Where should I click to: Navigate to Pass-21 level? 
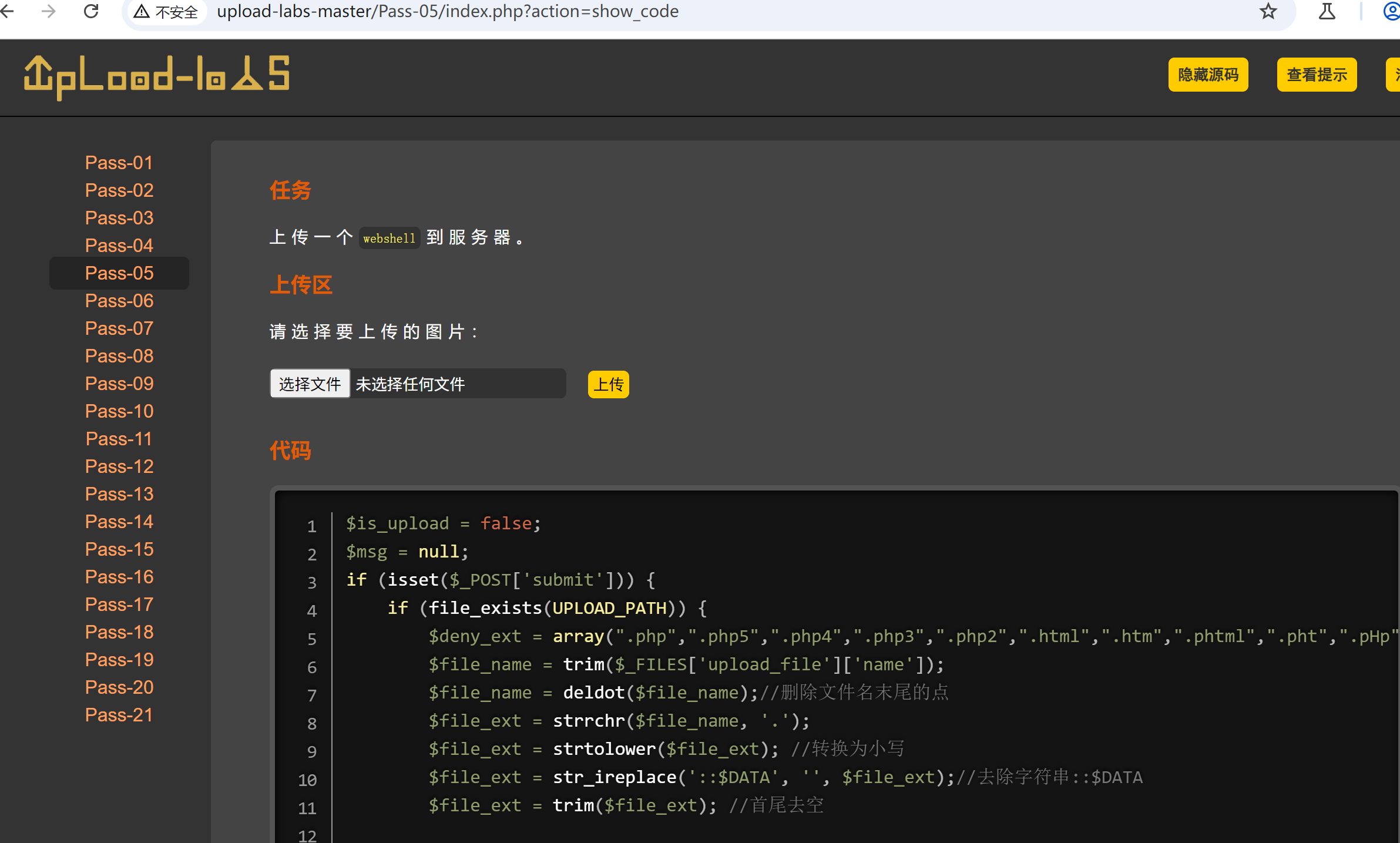click(119, 715)
